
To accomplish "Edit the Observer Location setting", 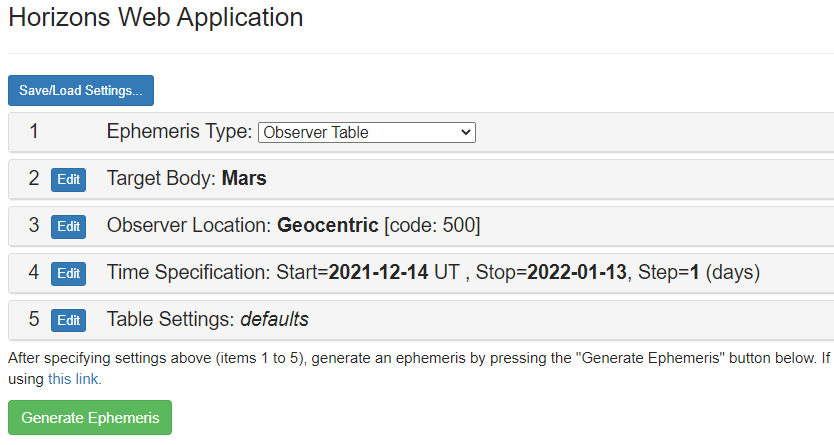I will pyautogui.click(x=68, y=226).
